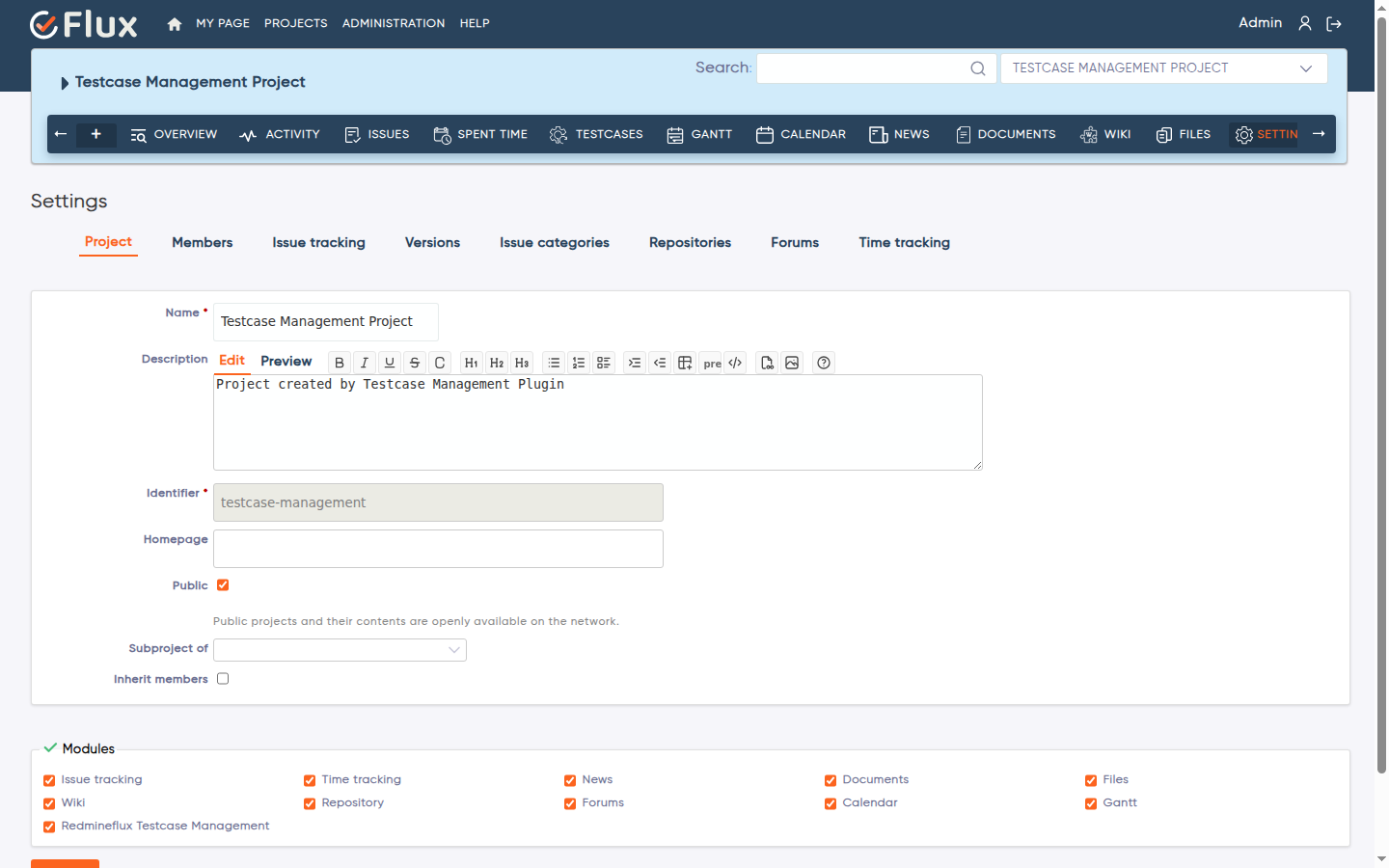Open Gantt in project menu
Viewport: 1389px width, 868px height.
(x=699, y=135)
